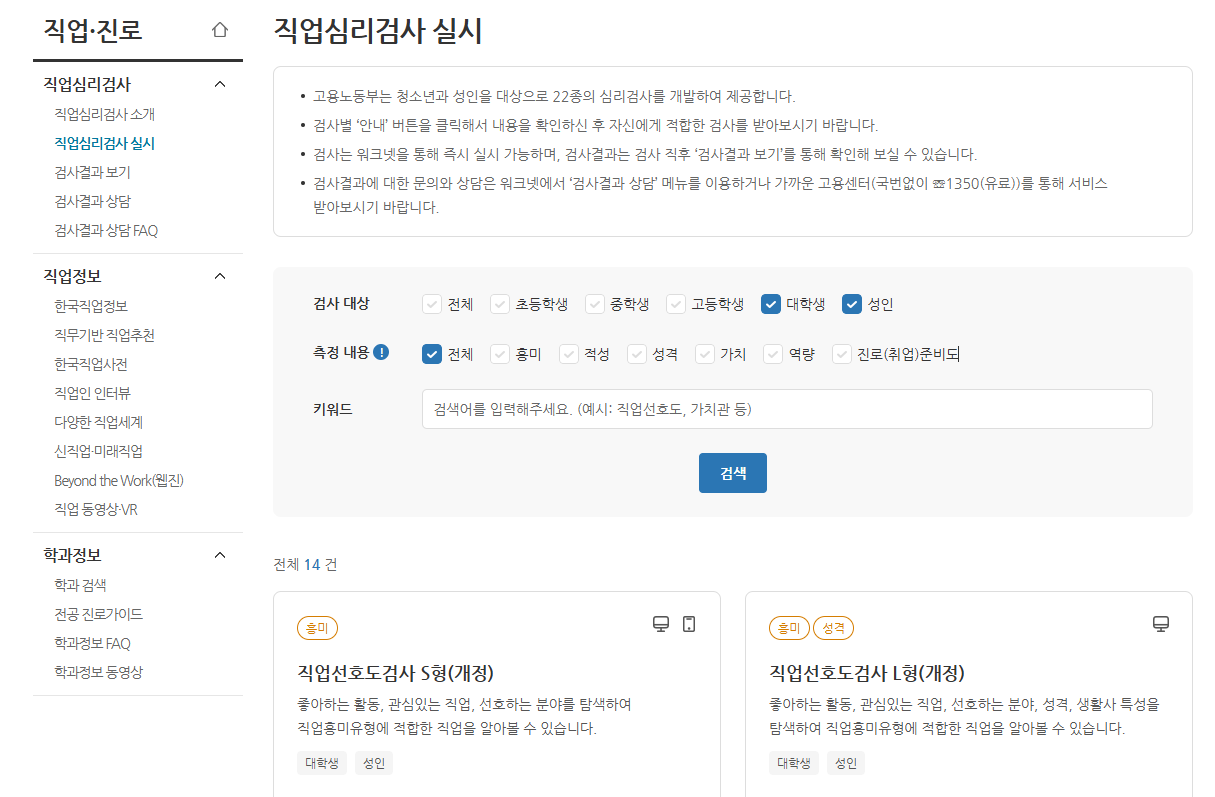Click the keyword search input field

tap(783, 408)
